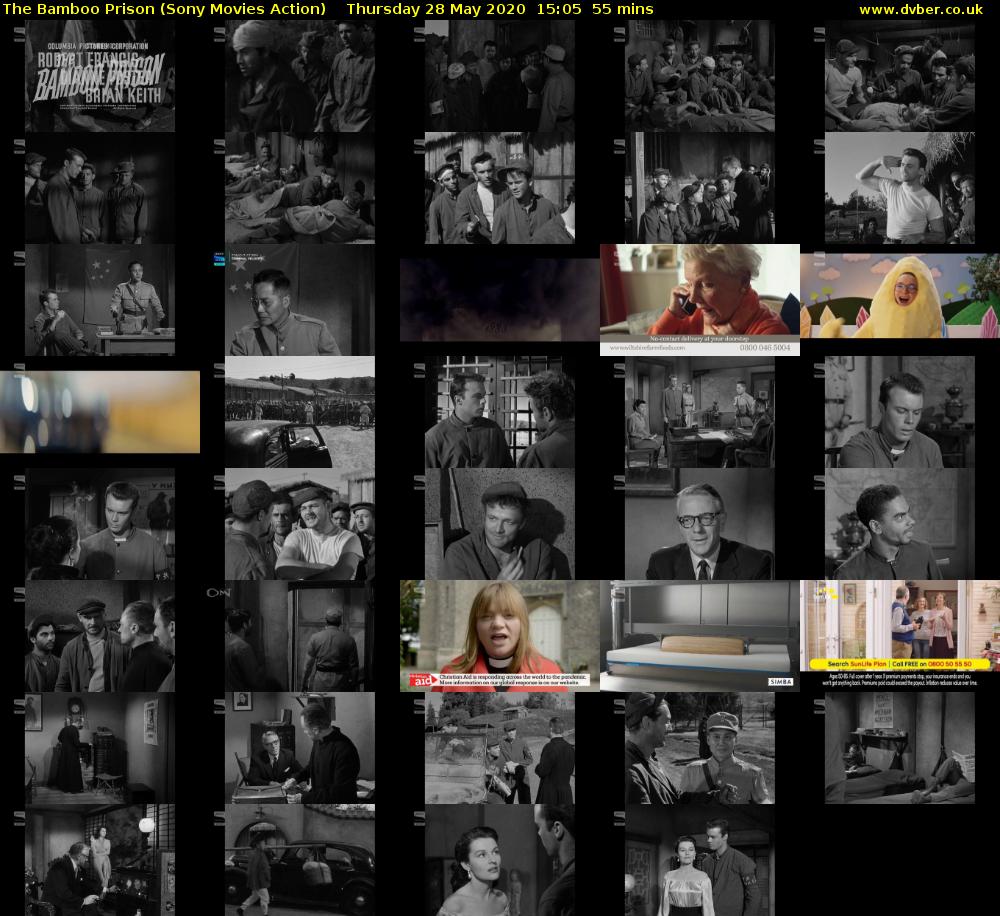Open the blurry yellow and blue bokeh thumbnail
The image size is (1000, 916).
tap(99, 412)
